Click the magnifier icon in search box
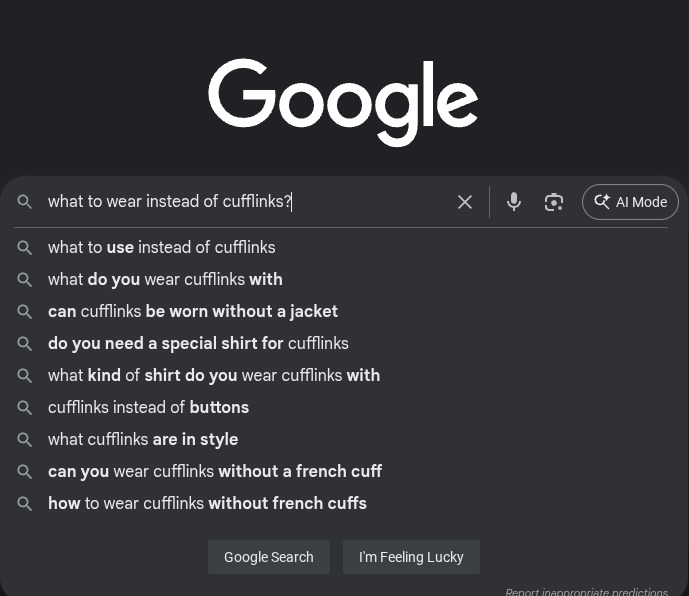 coord(25,202)
